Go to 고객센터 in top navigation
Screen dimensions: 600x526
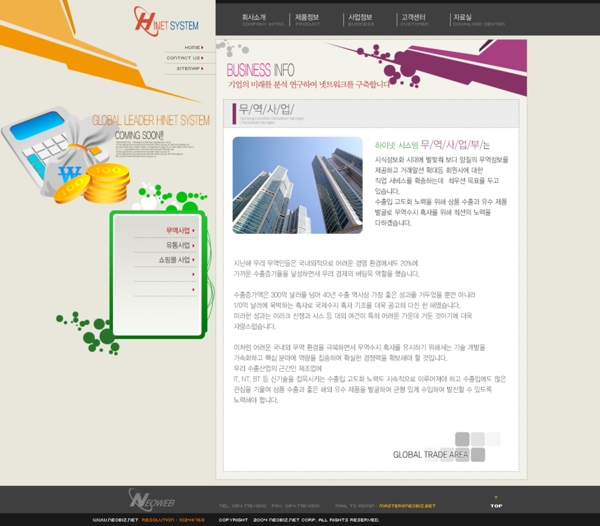413,19
